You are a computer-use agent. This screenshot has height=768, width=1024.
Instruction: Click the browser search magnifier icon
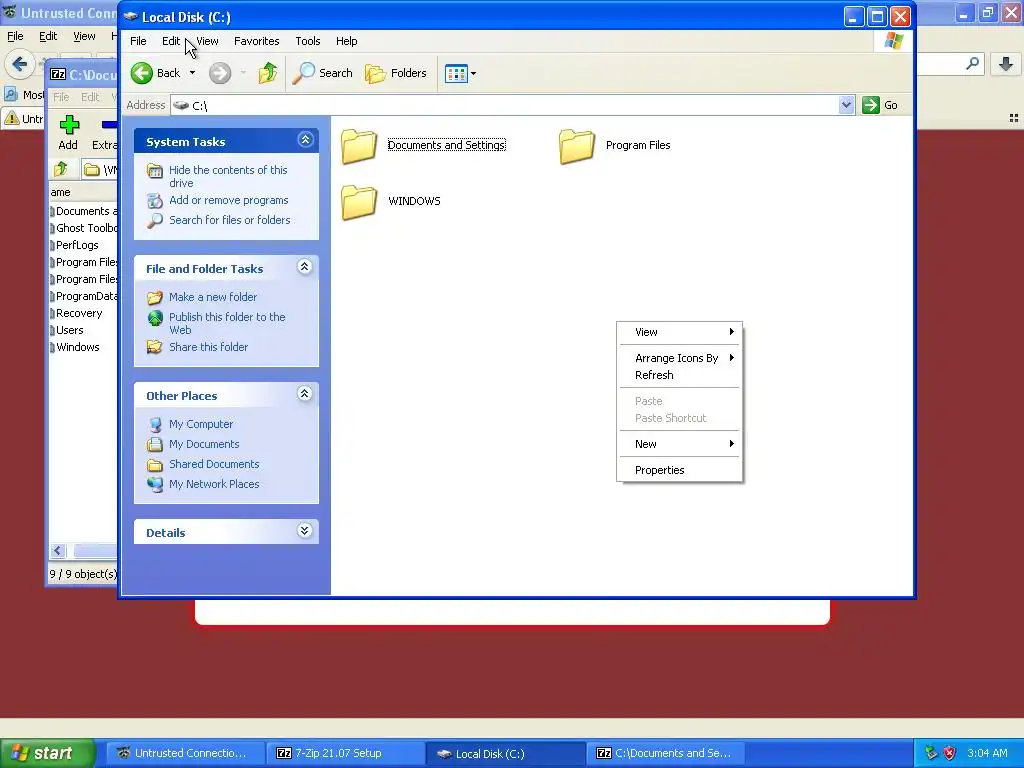click(x=972, y=64)
